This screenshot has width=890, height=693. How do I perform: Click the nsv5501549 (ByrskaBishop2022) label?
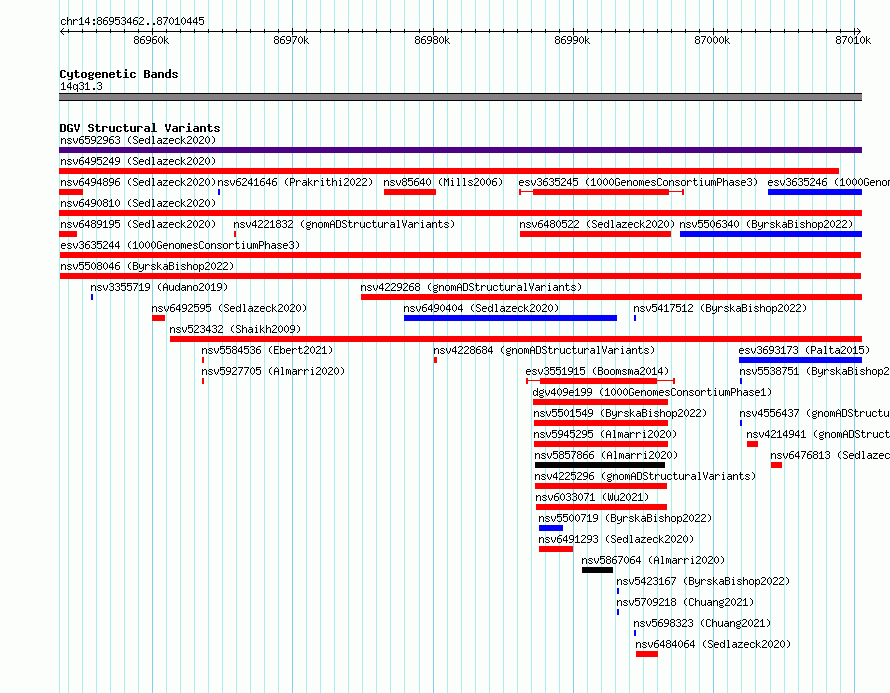(x=620, y=413)
